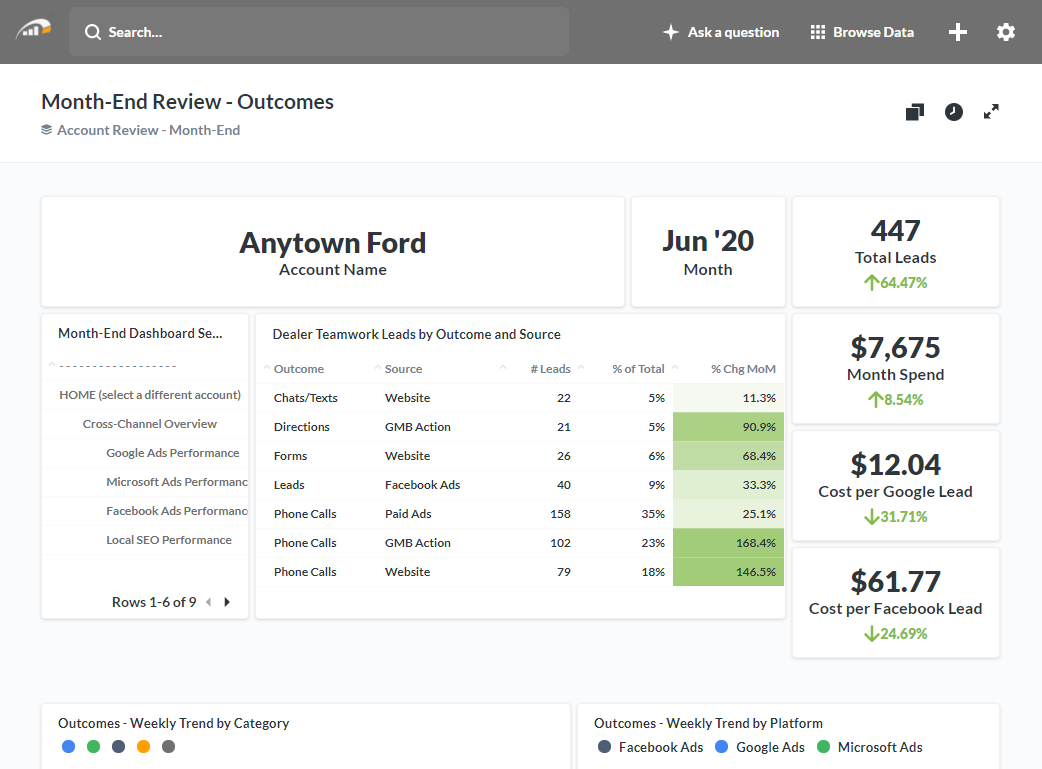Open Browse Data menu
1042x769 pixels.
point(862,32)
